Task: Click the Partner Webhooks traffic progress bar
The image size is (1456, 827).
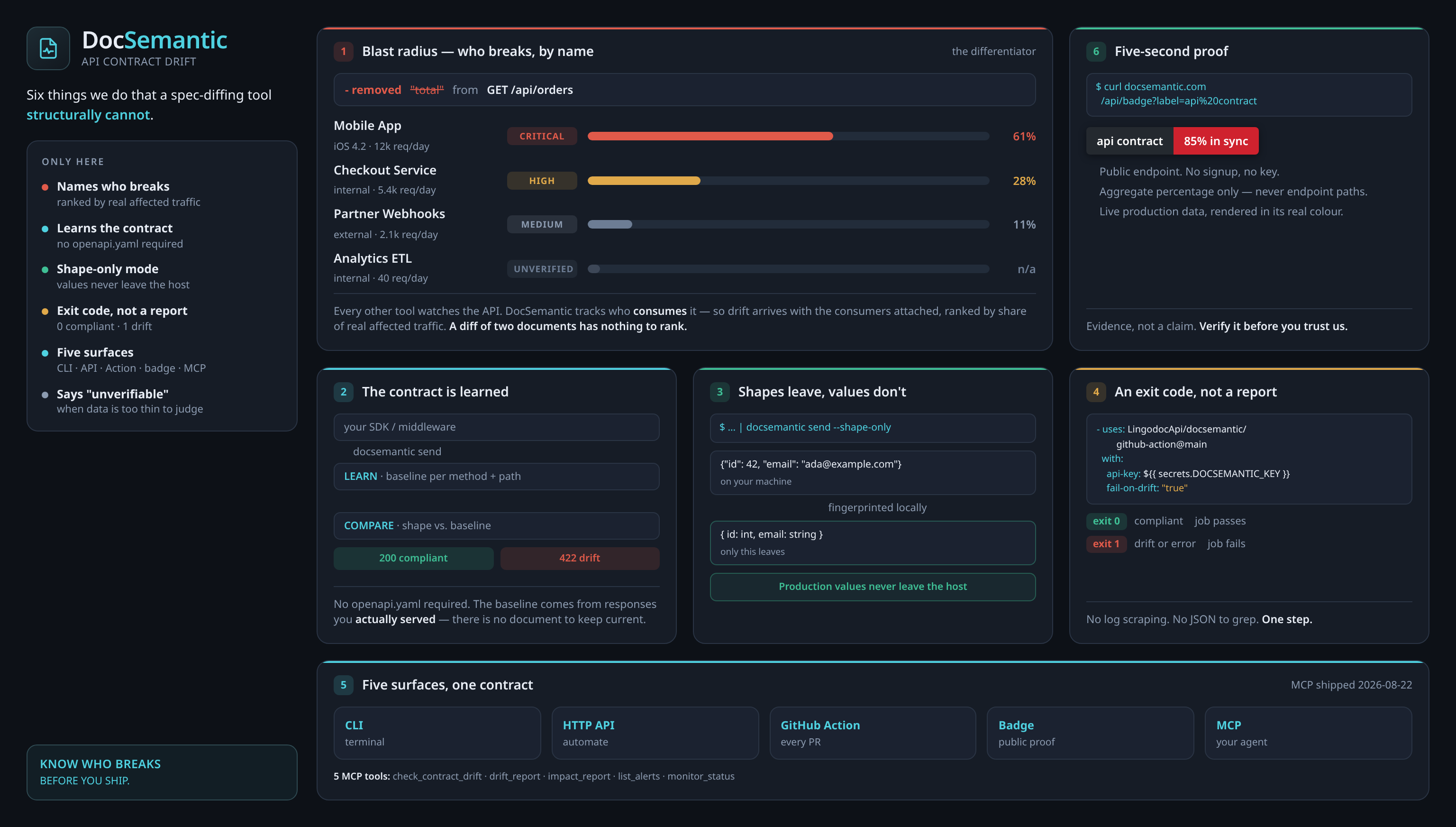Action: click(x=788, y=224)
